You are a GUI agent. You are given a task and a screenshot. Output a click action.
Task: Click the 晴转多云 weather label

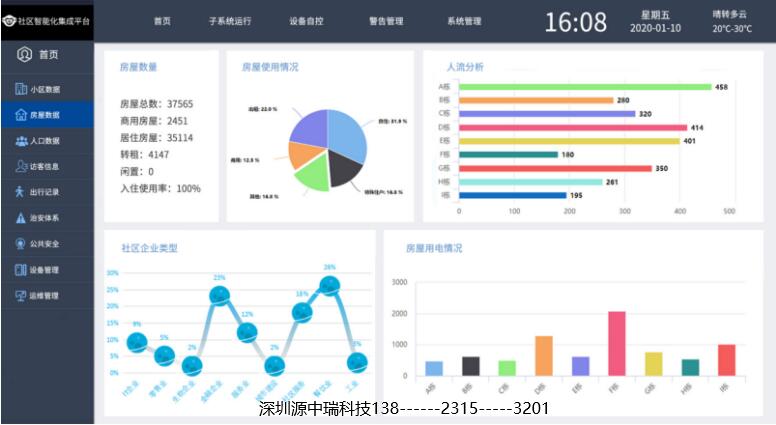[x=729, y=14]
